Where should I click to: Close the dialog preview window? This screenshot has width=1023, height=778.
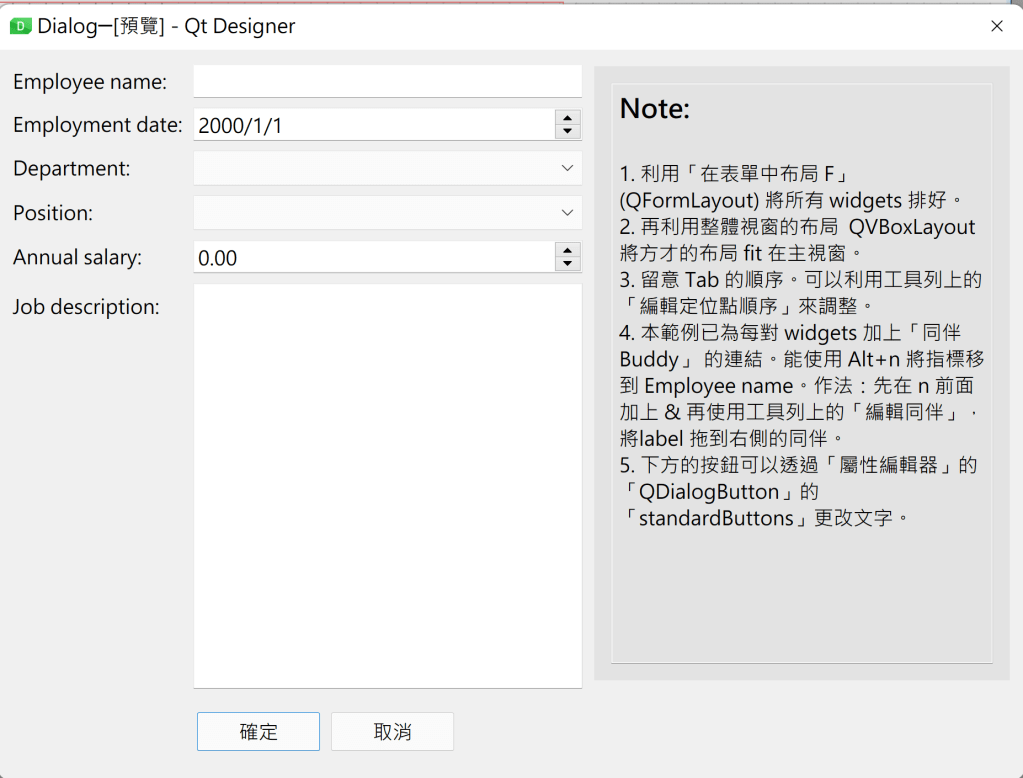[996, 27]
